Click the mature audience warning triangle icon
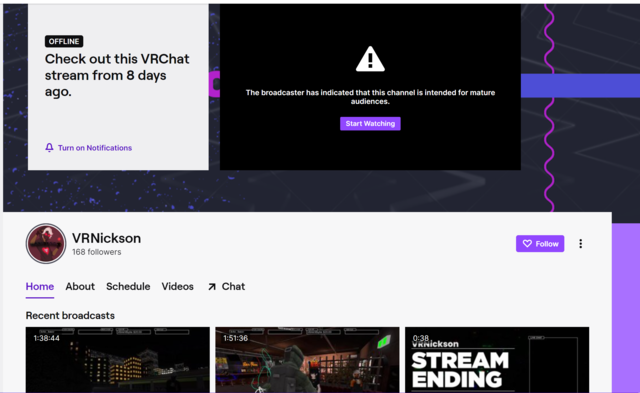Viewport: 640px width, 393px height. (370, 60)
